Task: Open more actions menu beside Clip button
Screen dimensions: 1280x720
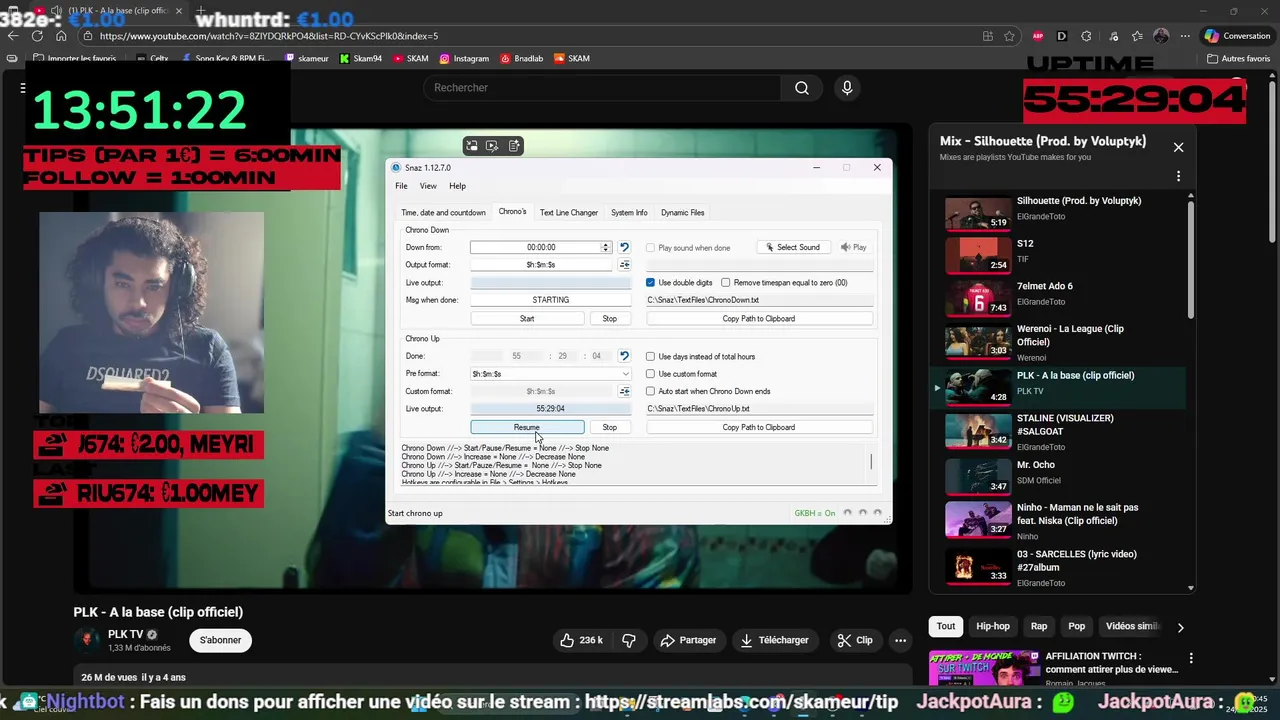Action: [900, 640]
